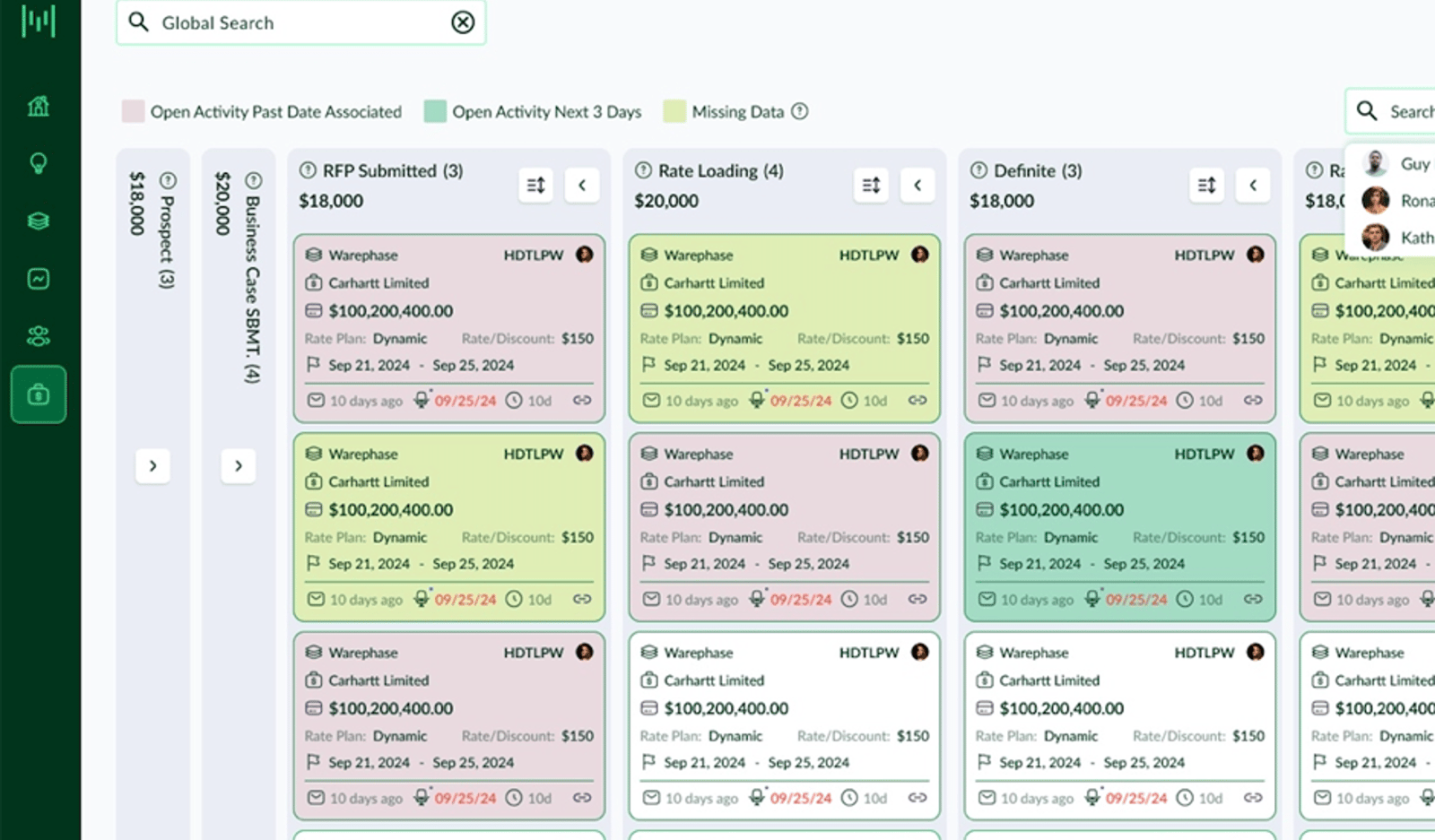Sort the RFP Submitted column

coord(535,186)
